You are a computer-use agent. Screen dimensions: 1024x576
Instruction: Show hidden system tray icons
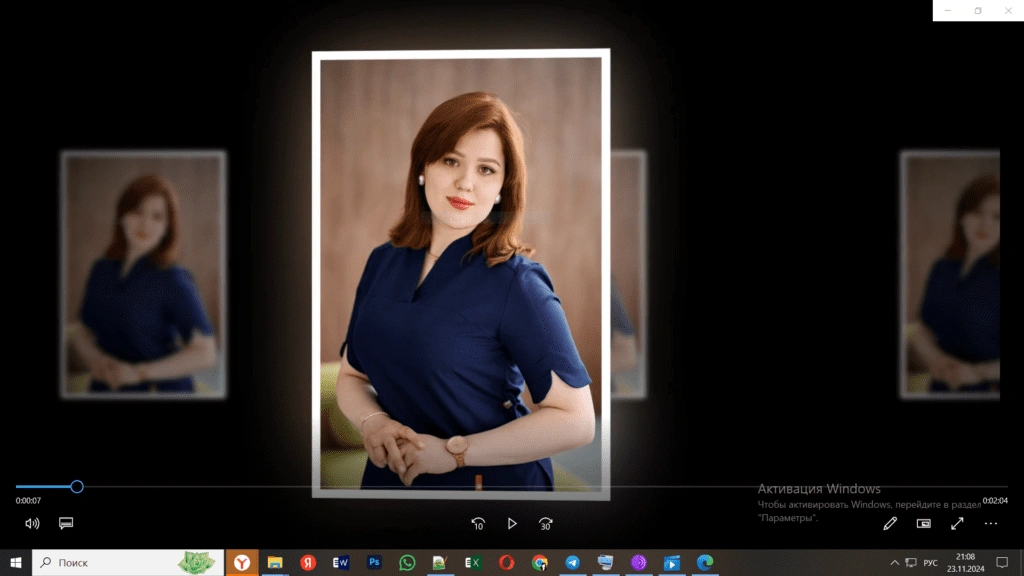894,563
